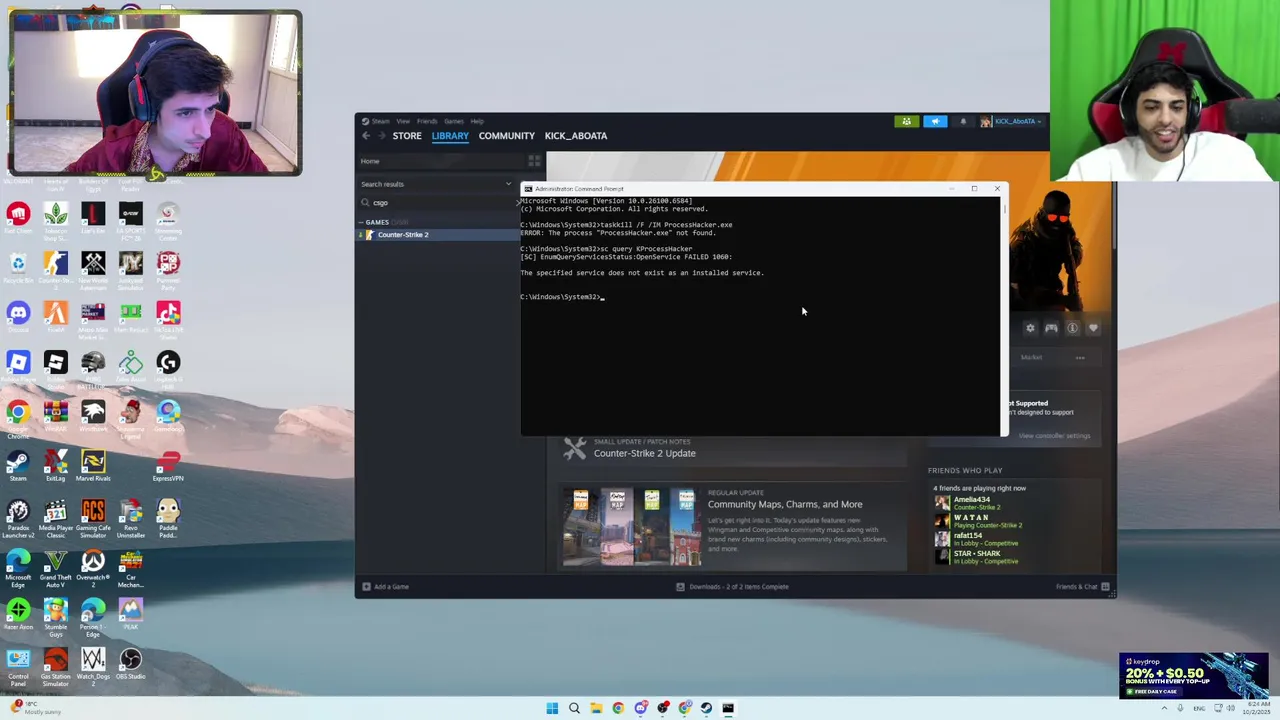Open File Explorer from taskbar

click(596, 708)
